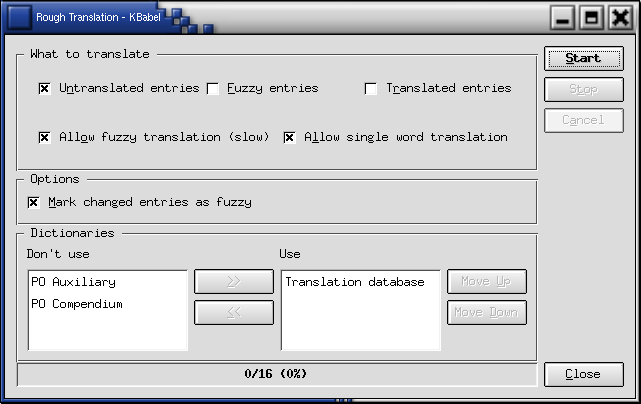Click the Move Up button
The image size is (641, 404).
tap(486, 281)
